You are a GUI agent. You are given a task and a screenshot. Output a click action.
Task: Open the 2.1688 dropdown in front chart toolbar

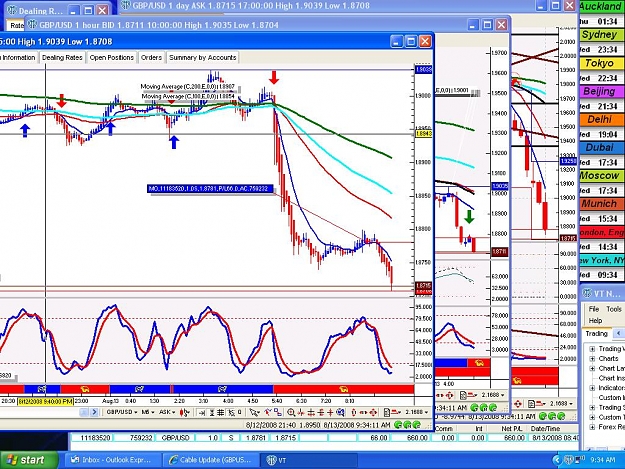pos(417,412)
